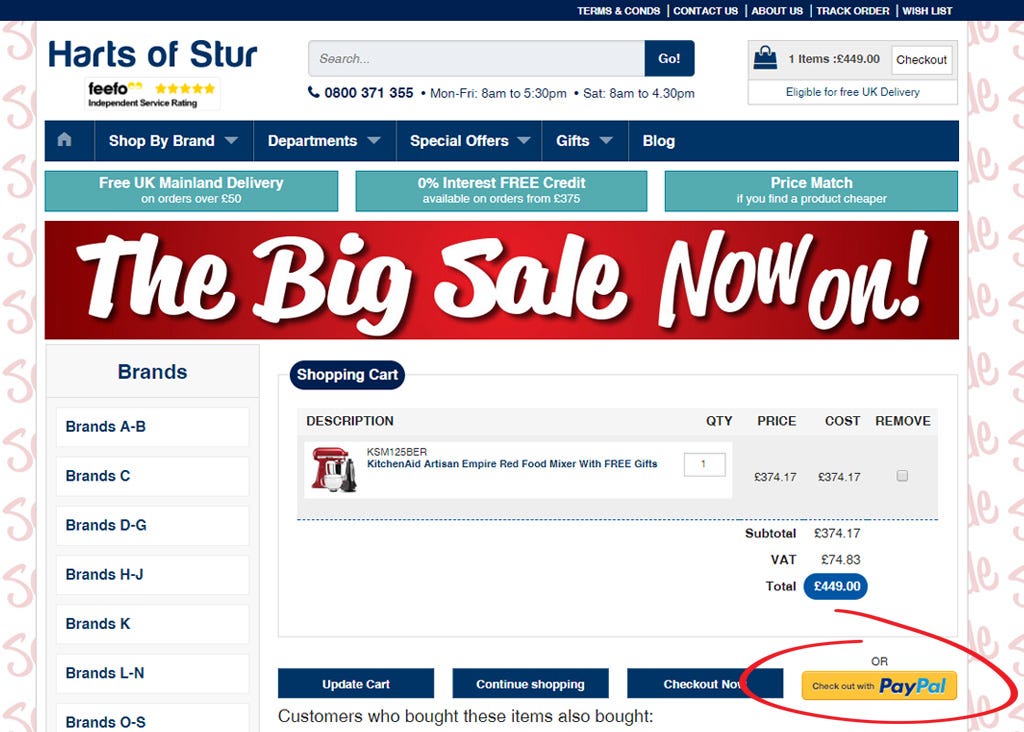The image size is (1024, 732).
Task: Open About Us link
Action: click(x=777, y=10)
